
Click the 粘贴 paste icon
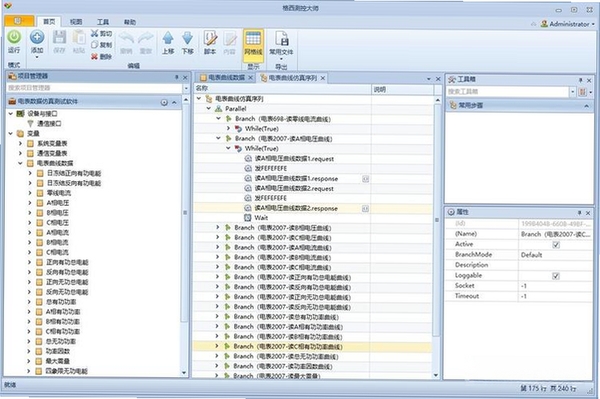[x=79, y=37]
